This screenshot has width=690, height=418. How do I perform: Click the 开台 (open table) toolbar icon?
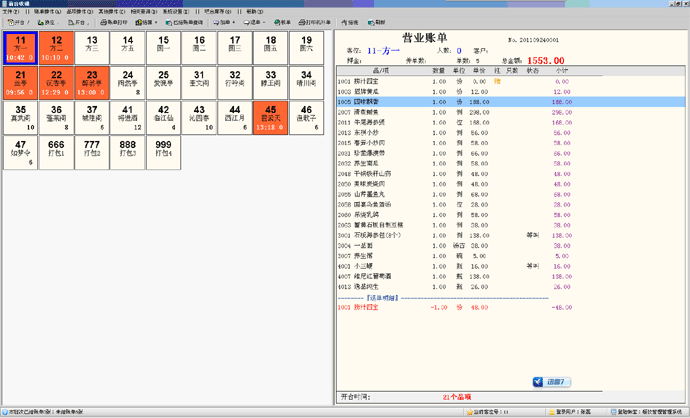17,21
